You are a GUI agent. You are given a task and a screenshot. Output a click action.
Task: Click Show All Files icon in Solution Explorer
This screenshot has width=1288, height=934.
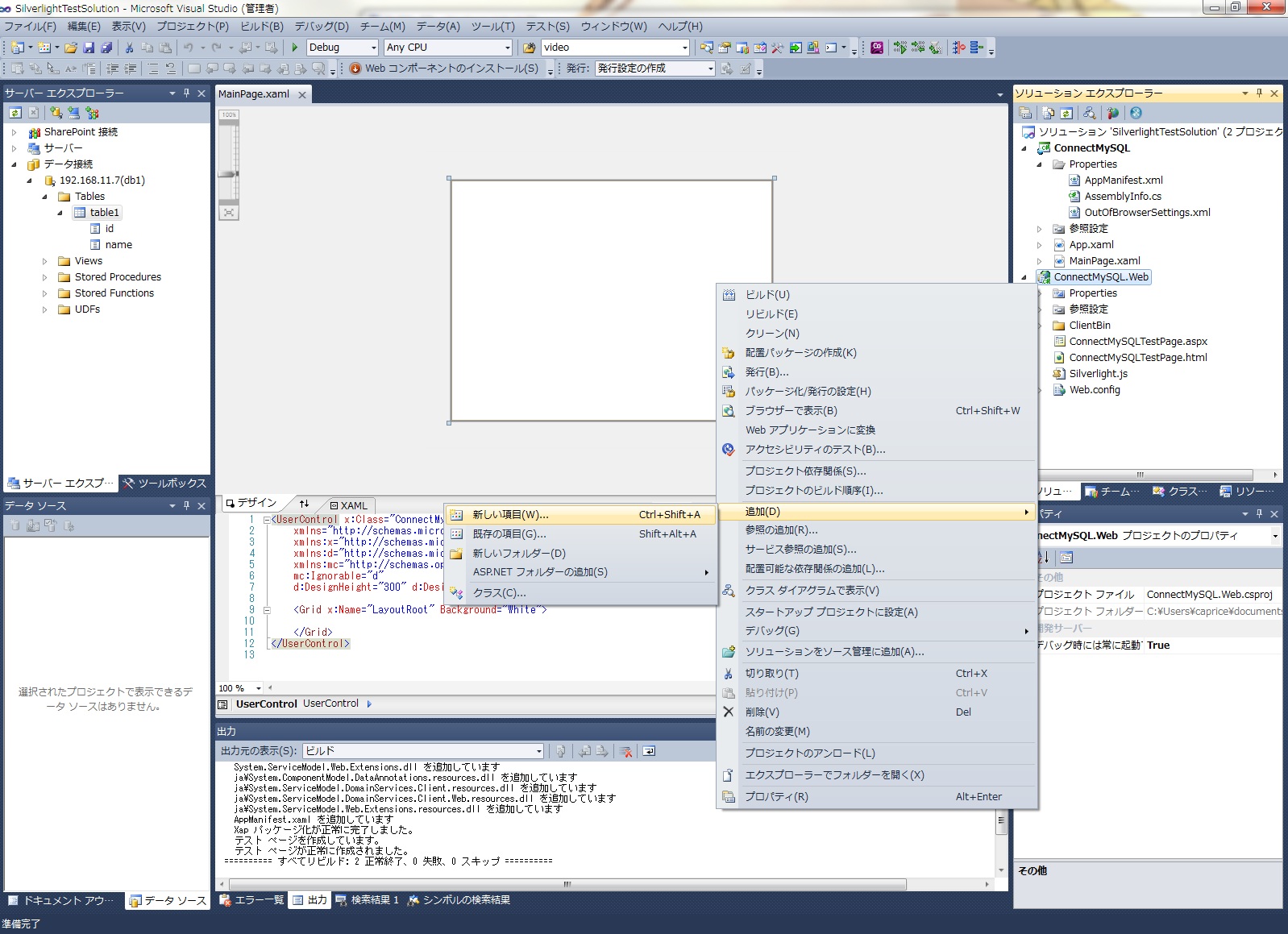pos(1048,113)
